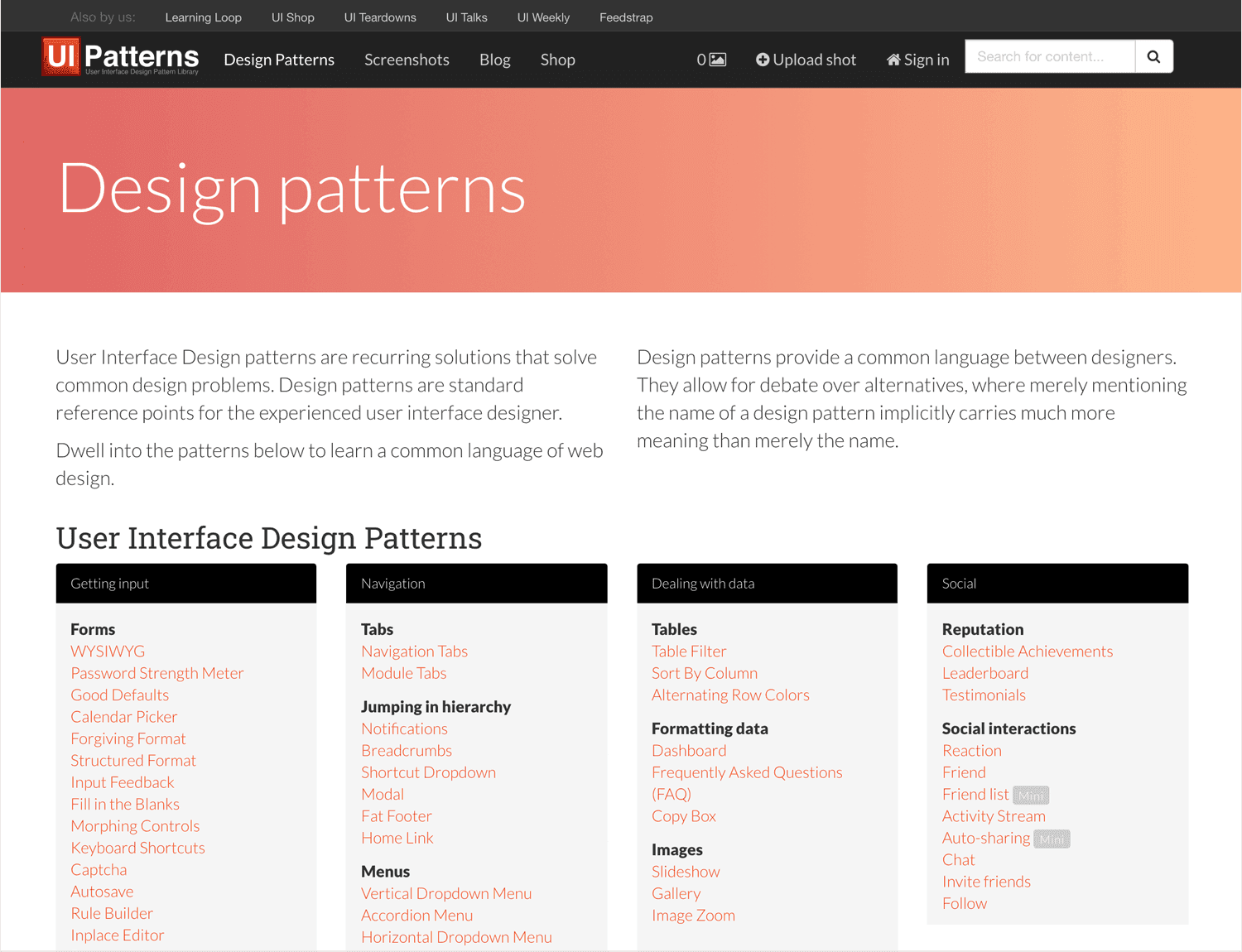Open Module Tabs pattern
The image size is (1242, 952).
pos(404,673)
